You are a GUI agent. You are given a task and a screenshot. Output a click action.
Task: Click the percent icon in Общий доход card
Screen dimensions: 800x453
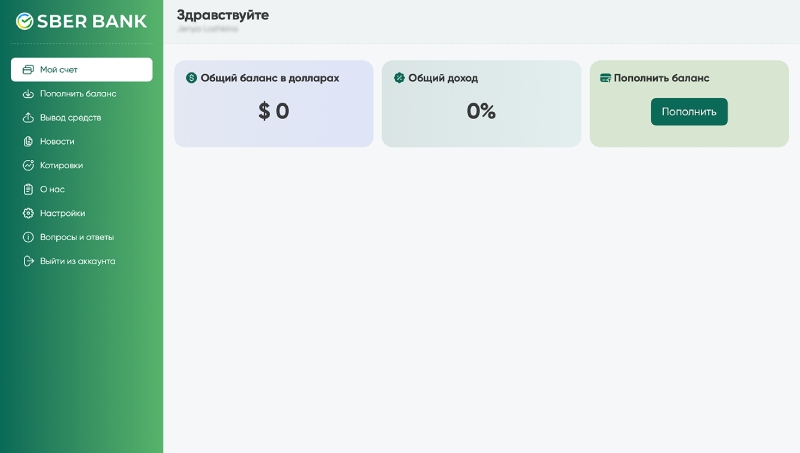coord(399,78)
